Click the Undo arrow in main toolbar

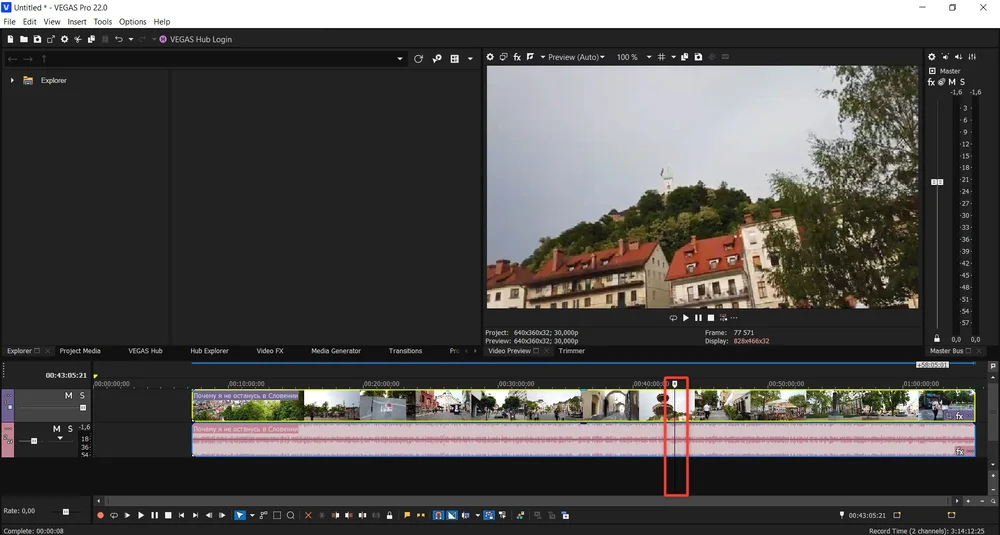pos(119,39)
